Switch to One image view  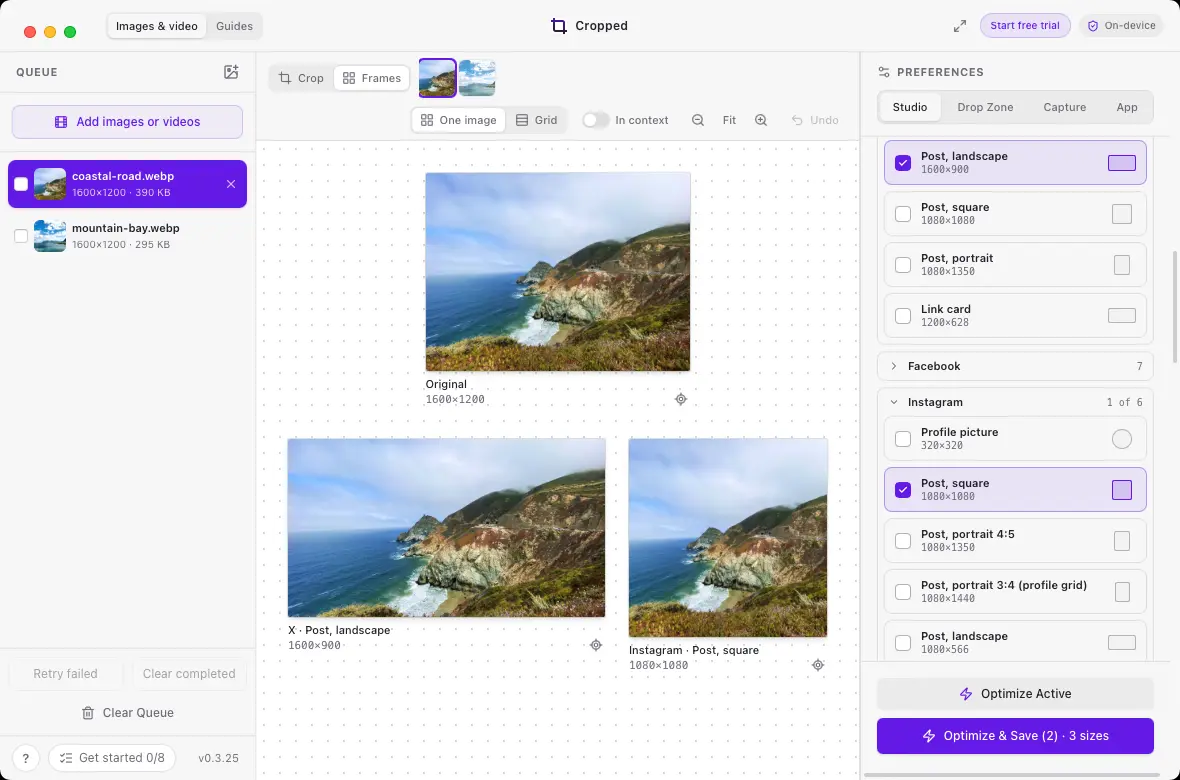pyautogui.click(x=458, y=120)
